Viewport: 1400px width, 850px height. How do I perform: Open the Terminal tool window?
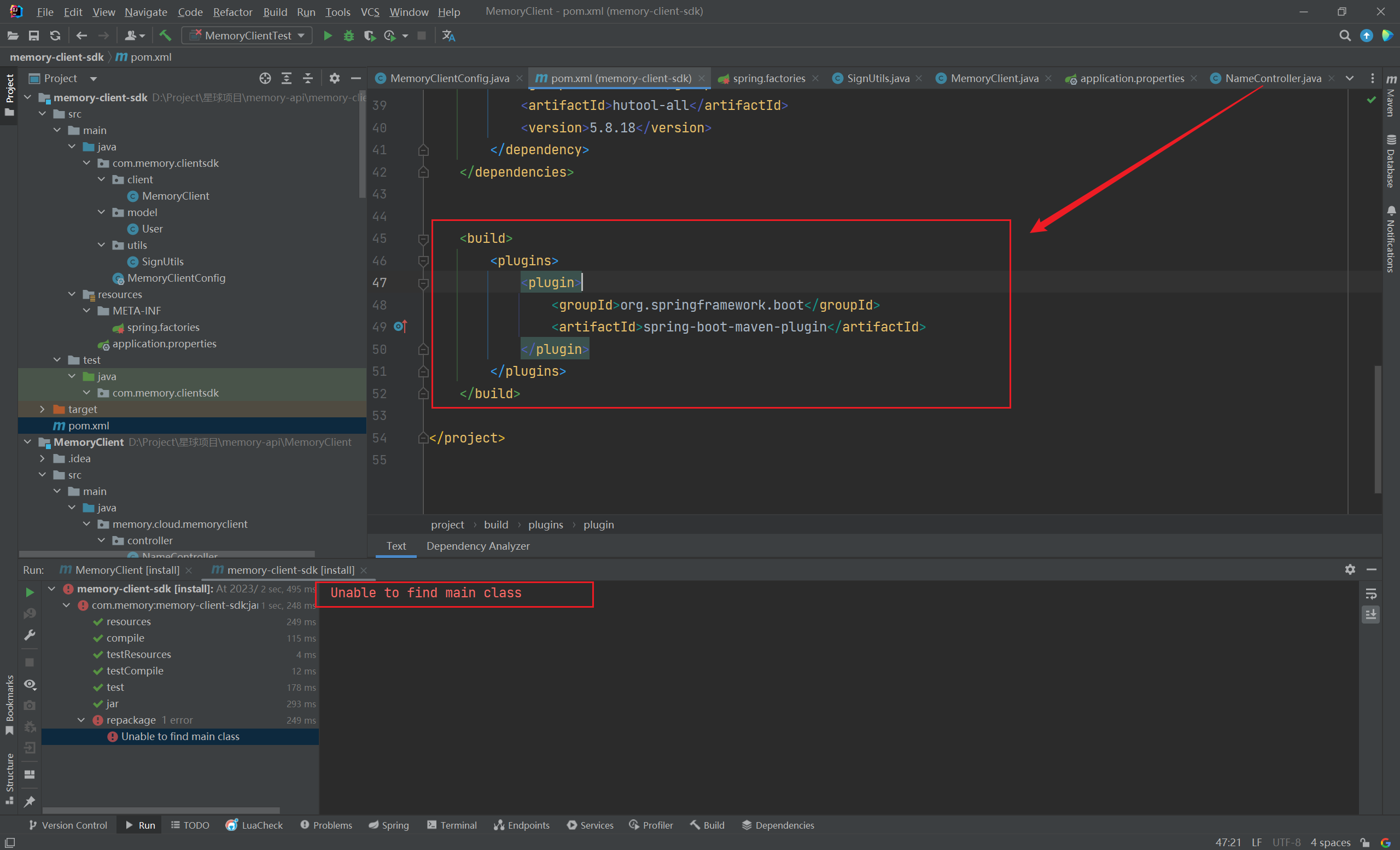pos(452,825)
